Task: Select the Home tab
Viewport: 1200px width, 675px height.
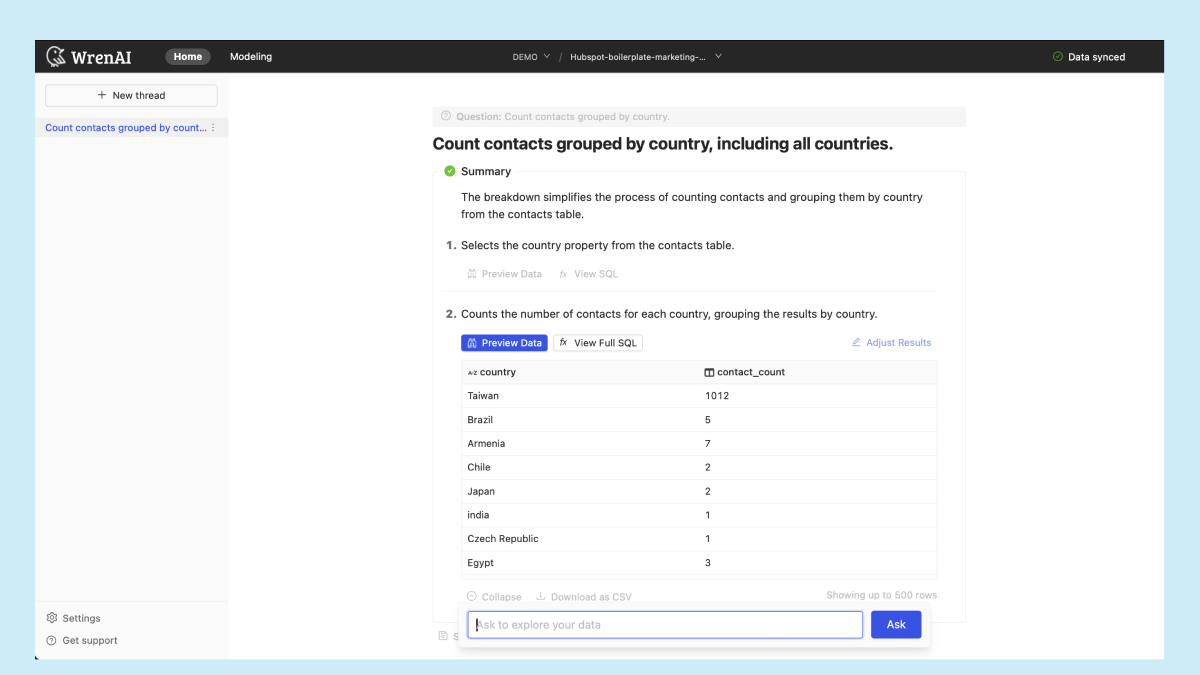Action: pyautogui.click(x=188, y=57)
